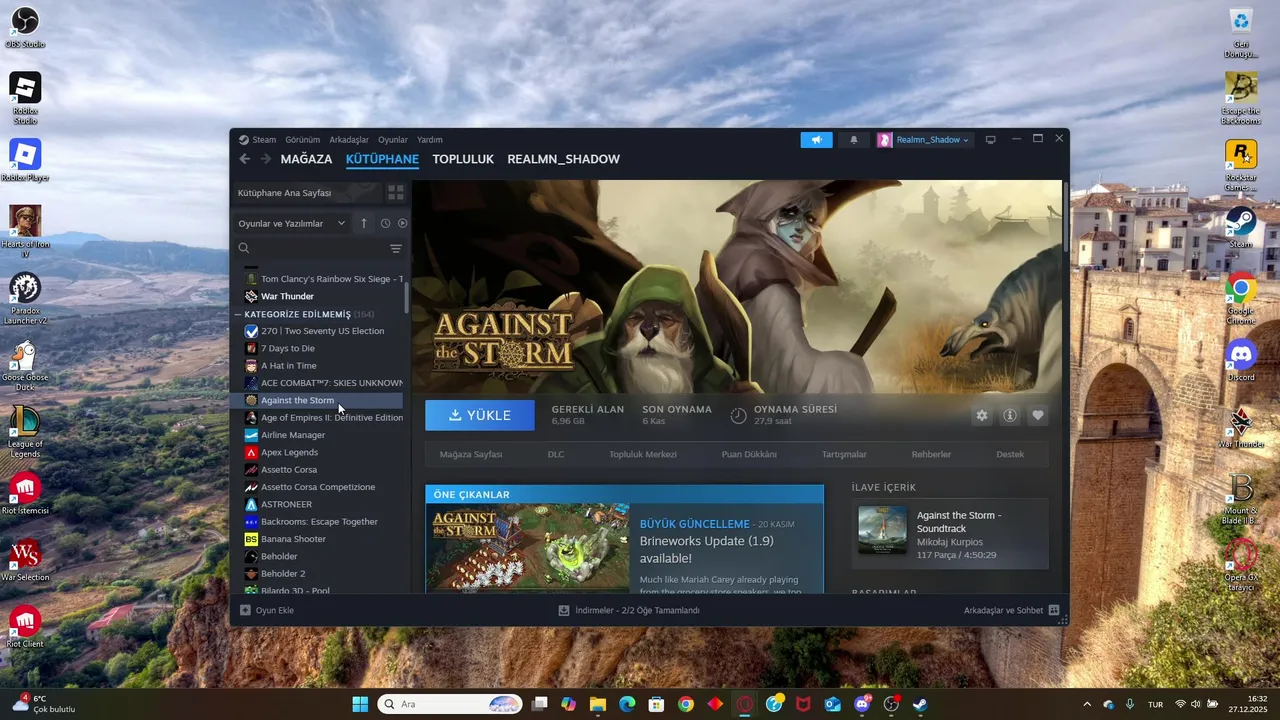Open the Puan Dükkânı link

749,454
